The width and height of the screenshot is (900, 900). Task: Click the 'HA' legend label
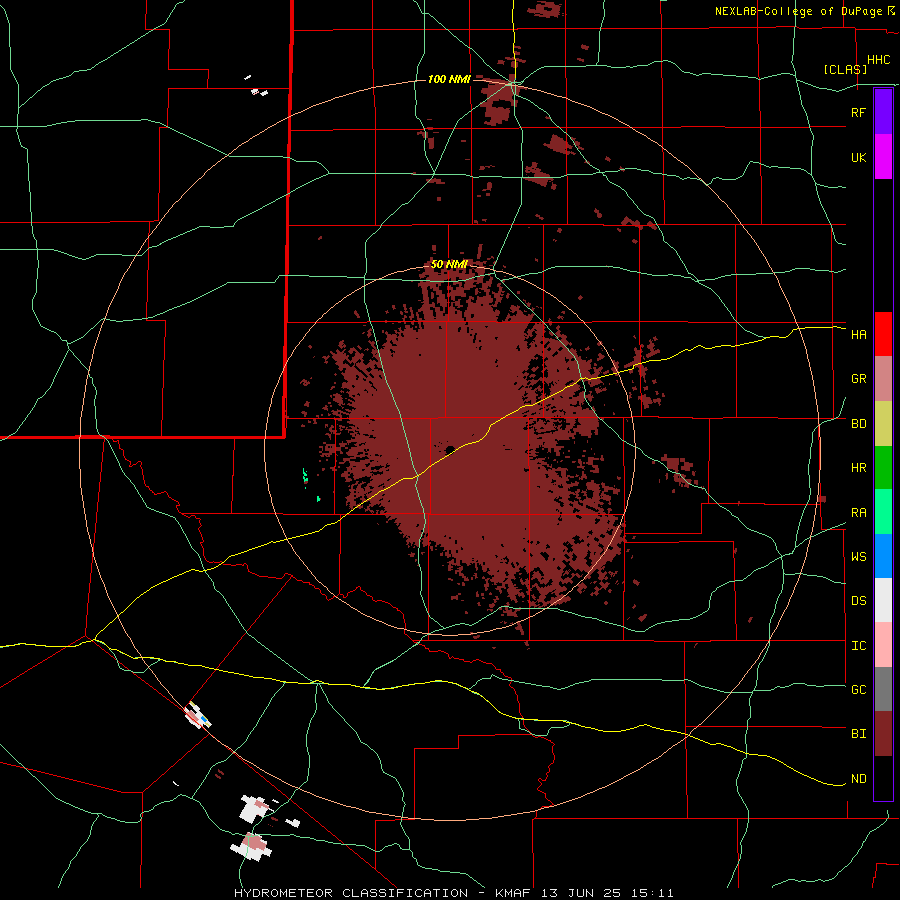pyautogui.click(x=858, y=335)
